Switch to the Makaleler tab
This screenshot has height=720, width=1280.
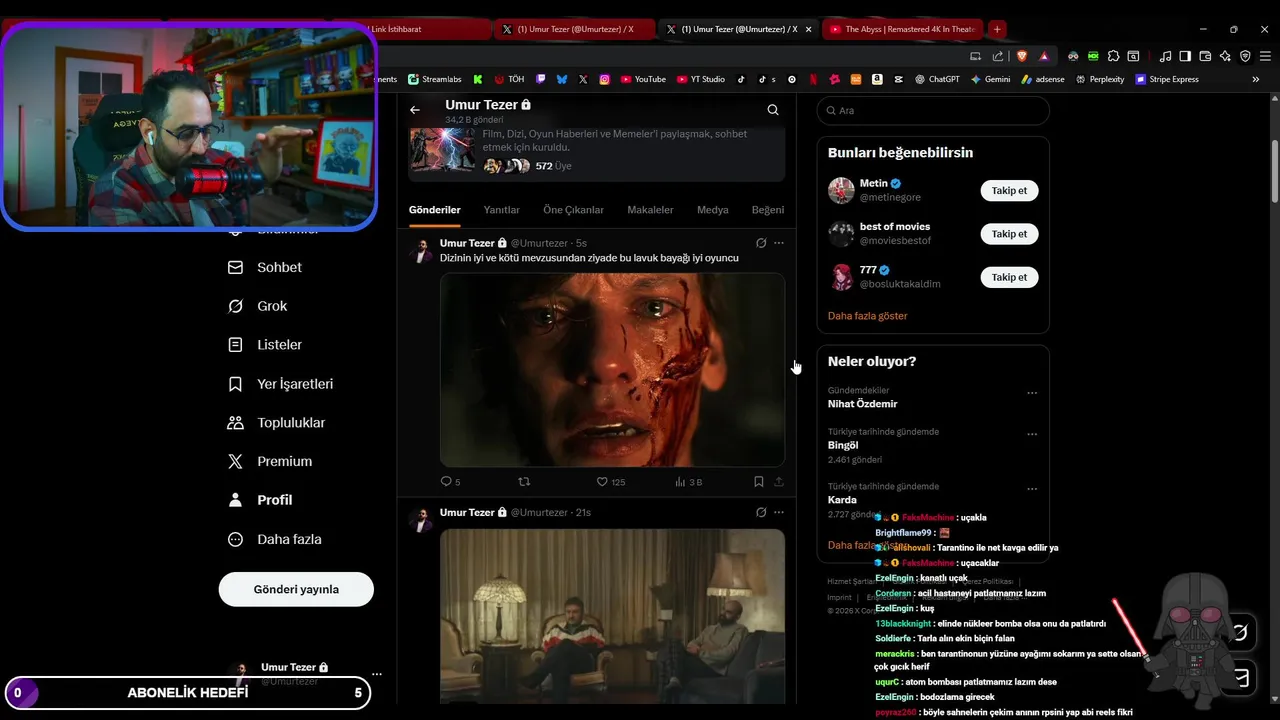650,210
